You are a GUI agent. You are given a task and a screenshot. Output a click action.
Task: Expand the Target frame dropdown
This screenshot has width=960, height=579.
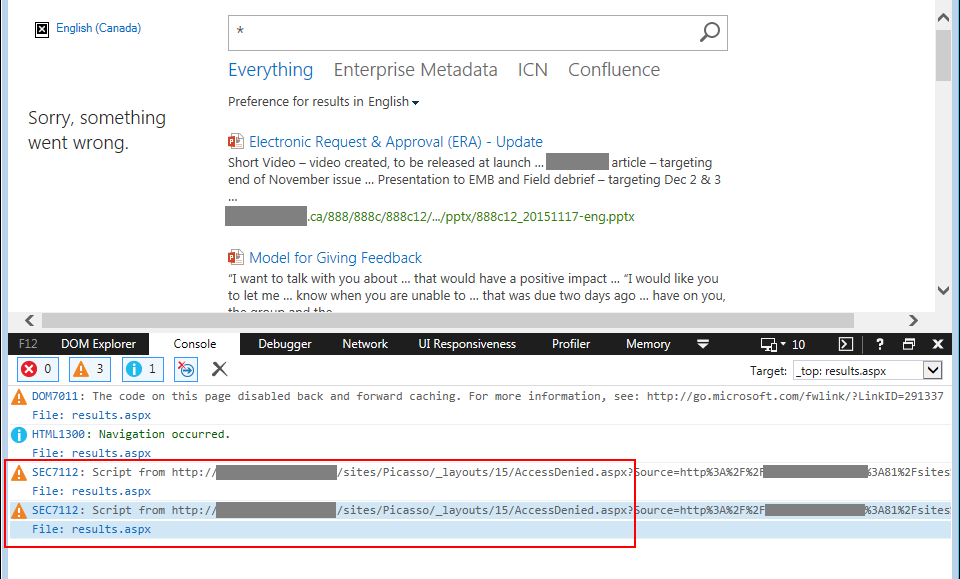pos(932,370)
